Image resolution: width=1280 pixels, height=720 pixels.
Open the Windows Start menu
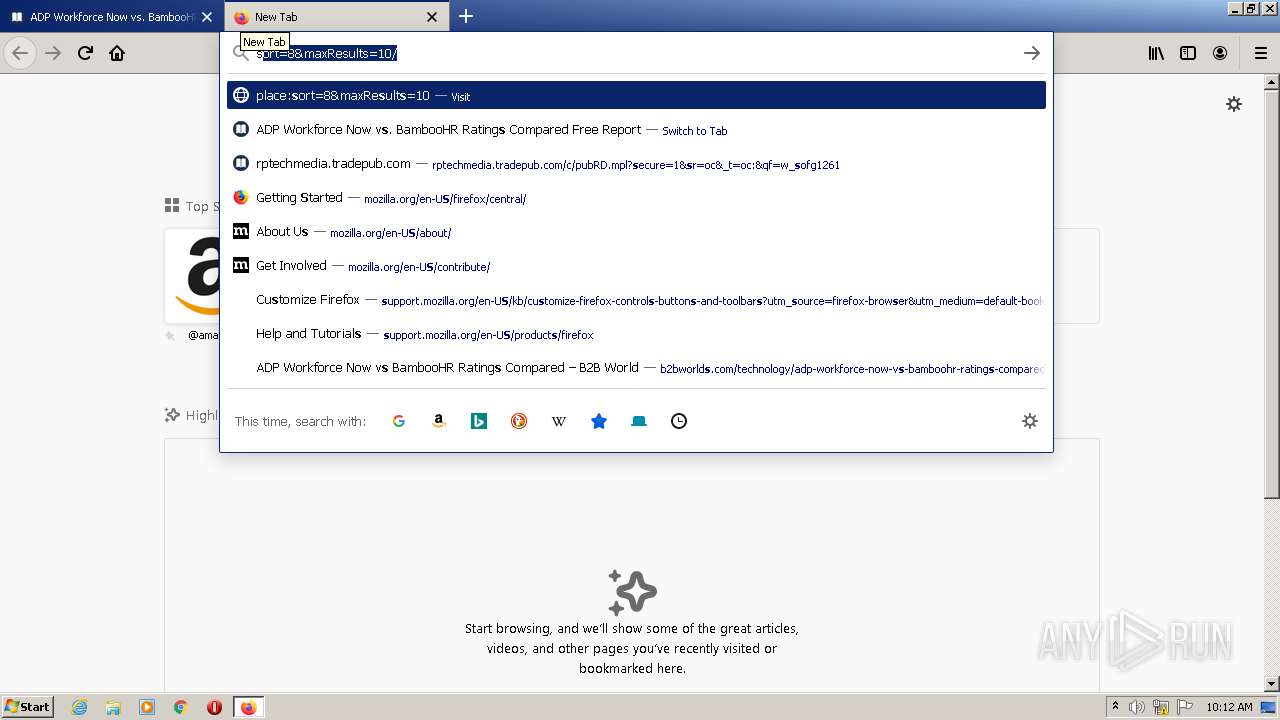point(28,706)
